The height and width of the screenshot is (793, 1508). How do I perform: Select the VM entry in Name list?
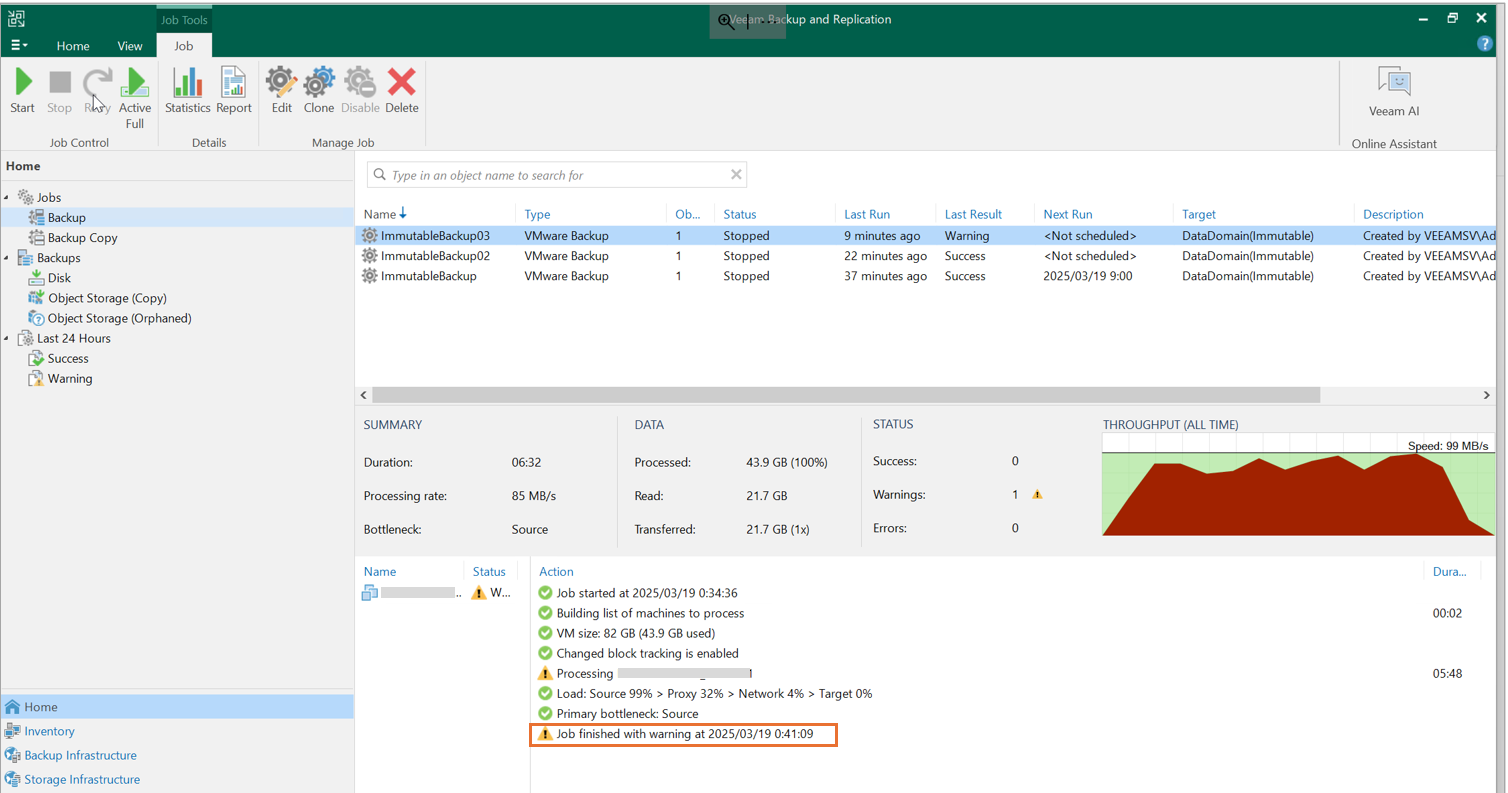click(411, 593)
